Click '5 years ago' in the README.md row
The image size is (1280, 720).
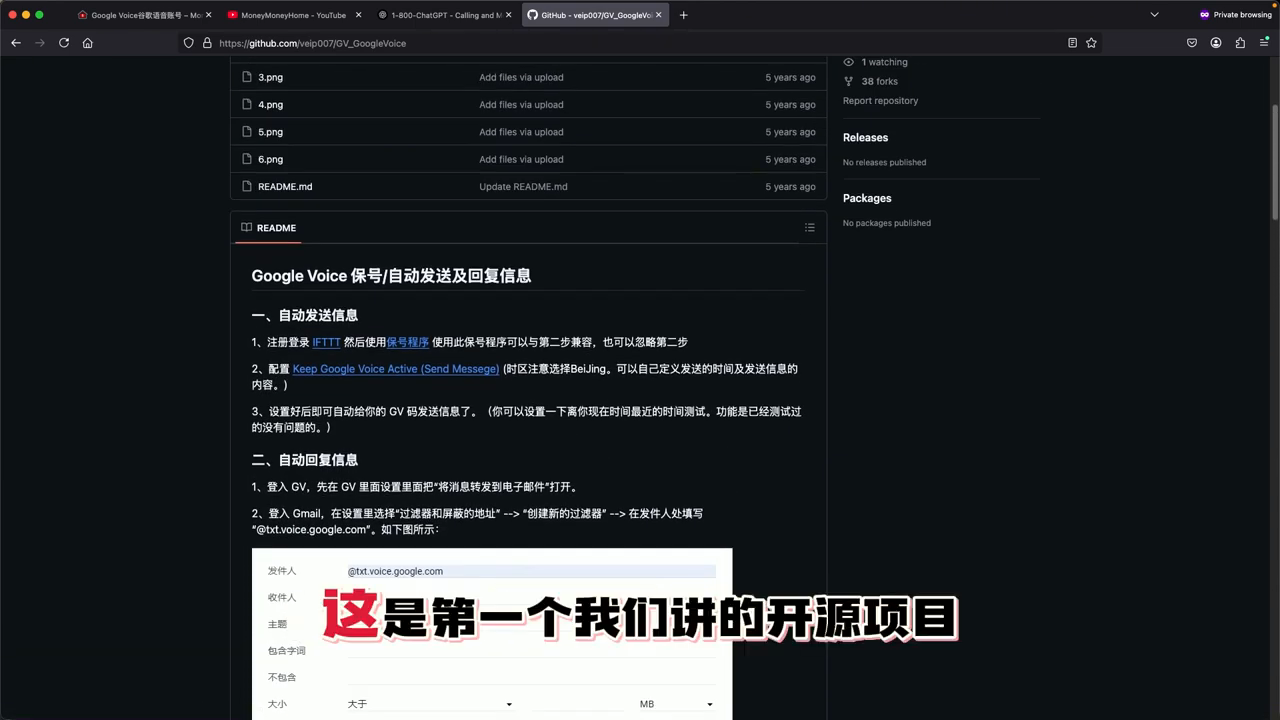pyautogui.click(x=790, y=187)
